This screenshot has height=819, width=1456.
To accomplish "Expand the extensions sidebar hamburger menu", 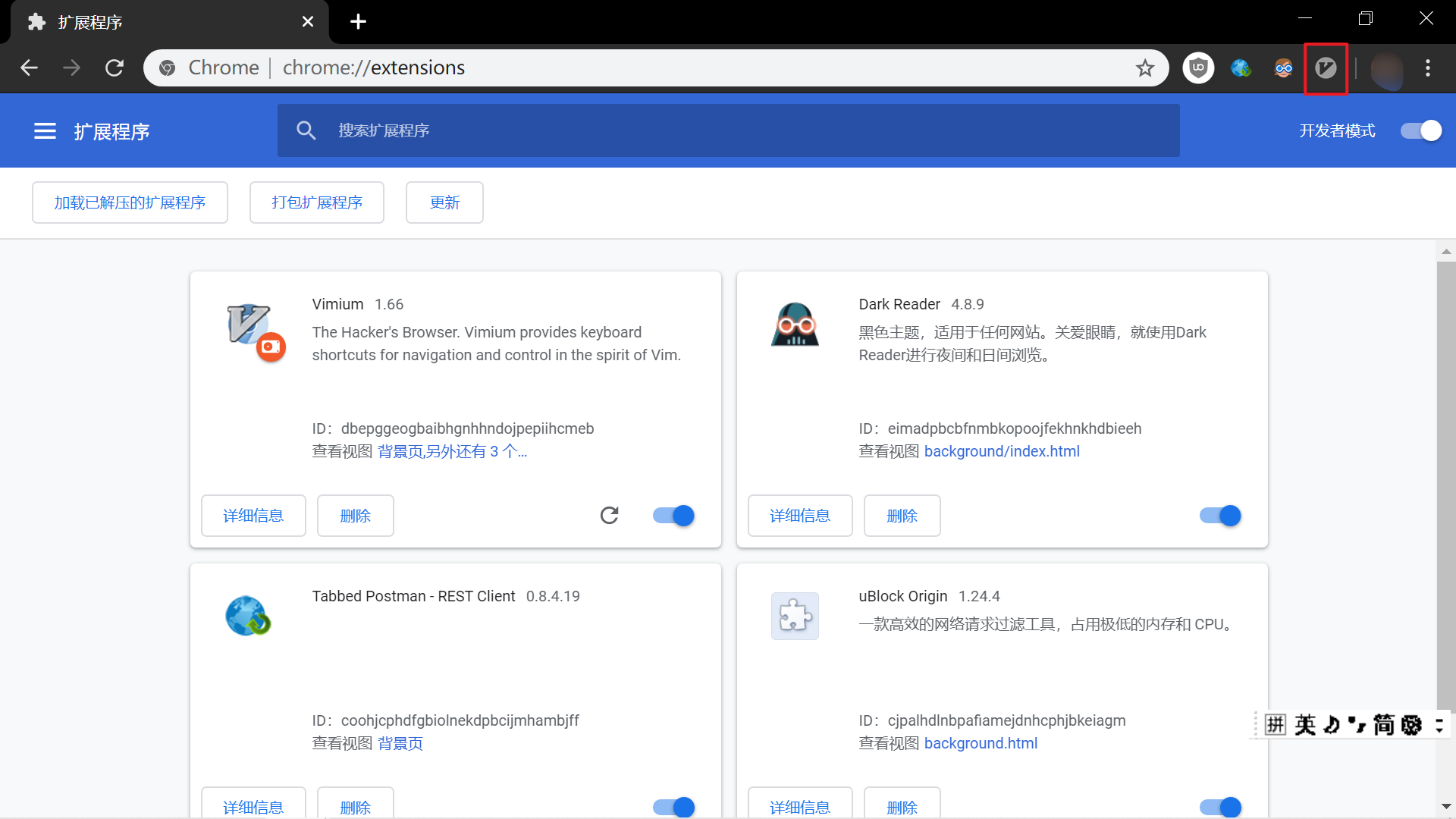I will tap(43, 131).
